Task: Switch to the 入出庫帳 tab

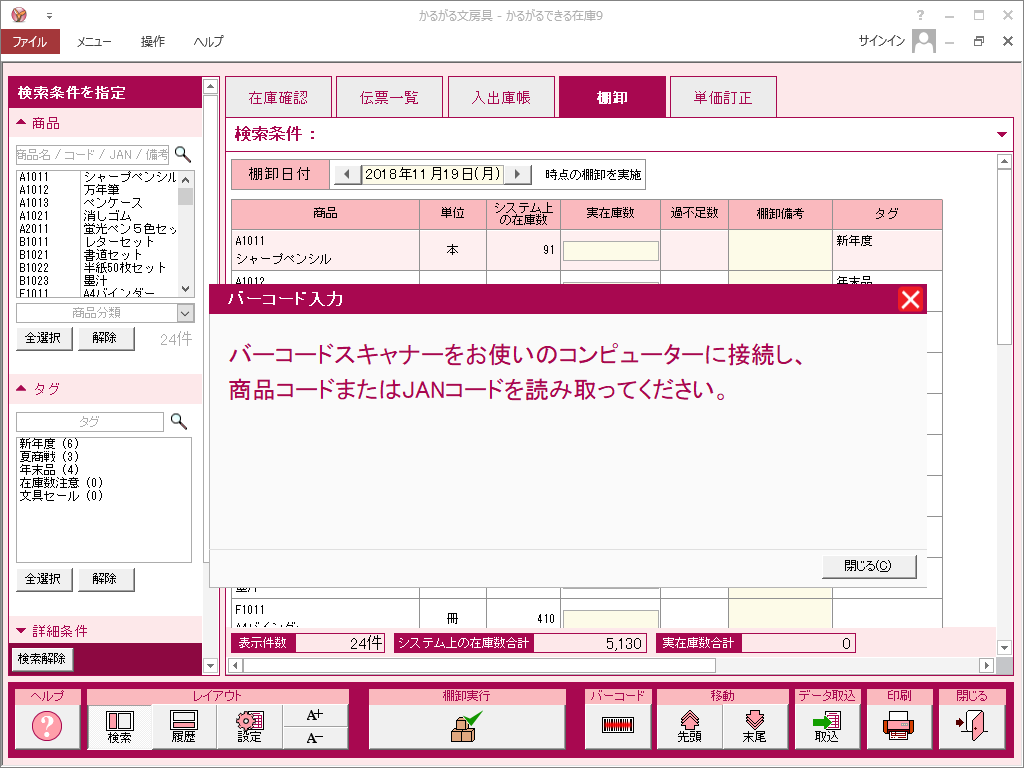Action: pyautogui.click(x=502, y=97)
